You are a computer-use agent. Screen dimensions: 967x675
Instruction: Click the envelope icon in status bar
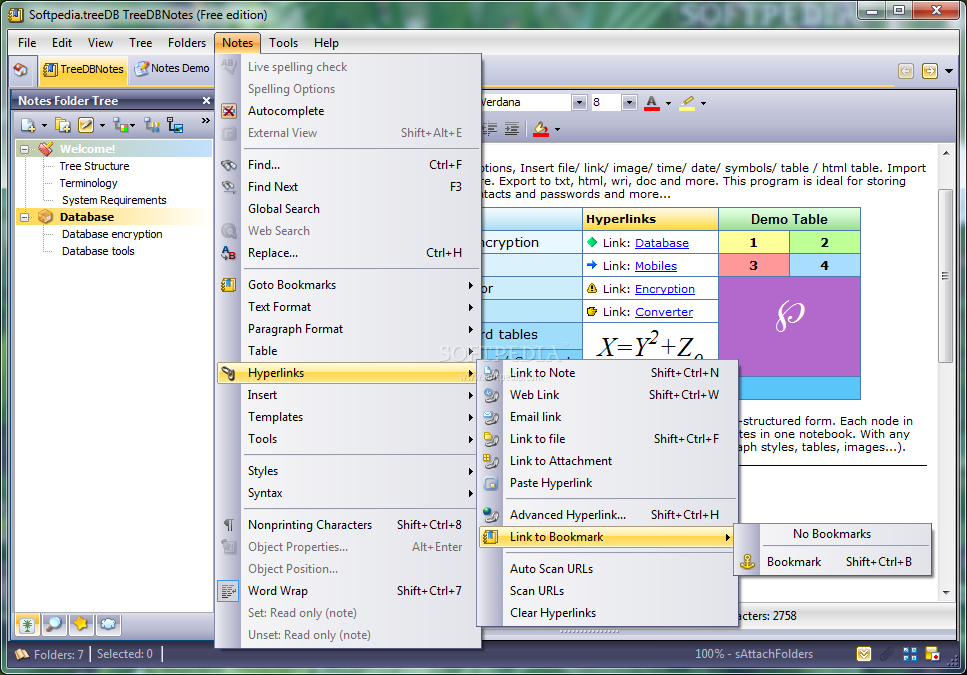[x=864, y=654]
